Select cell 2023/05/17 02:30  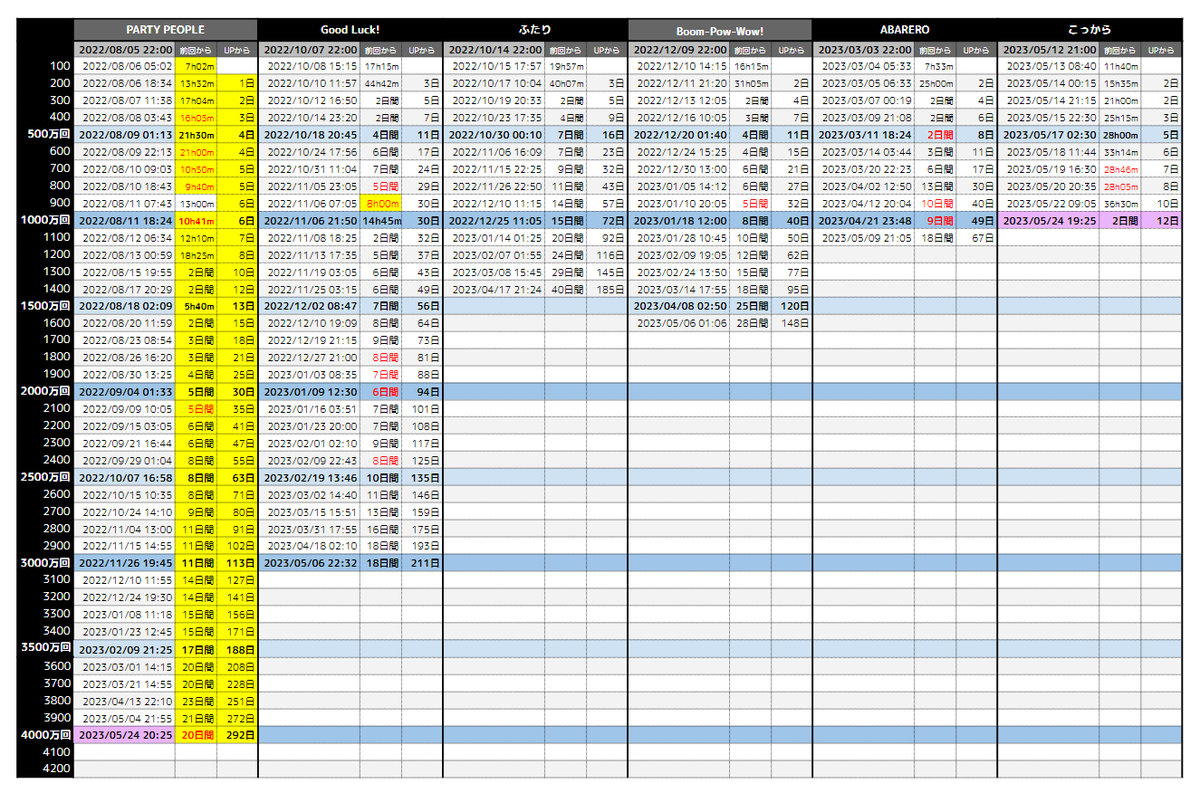pos(1049,134)
